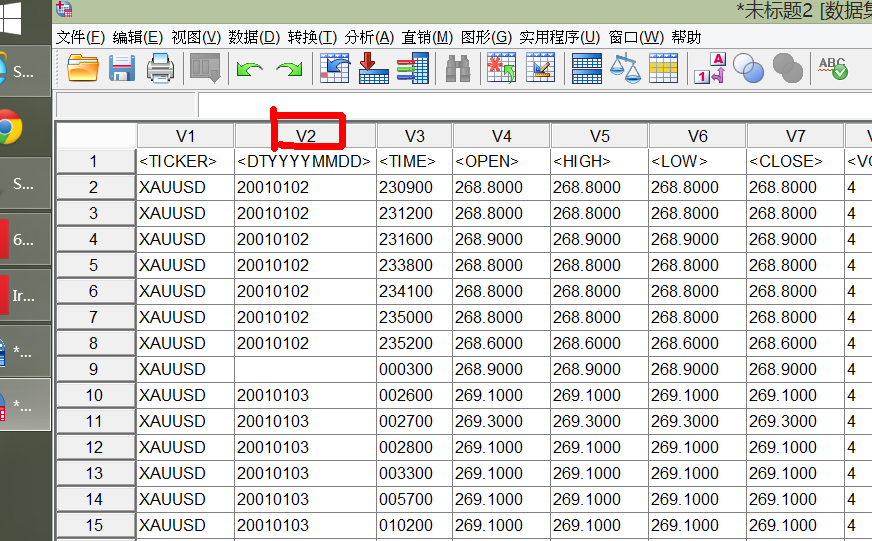Open data file with folder icon
Image resolution: width=872 pixels, height=541 pixels.
[x=82, y=69]
